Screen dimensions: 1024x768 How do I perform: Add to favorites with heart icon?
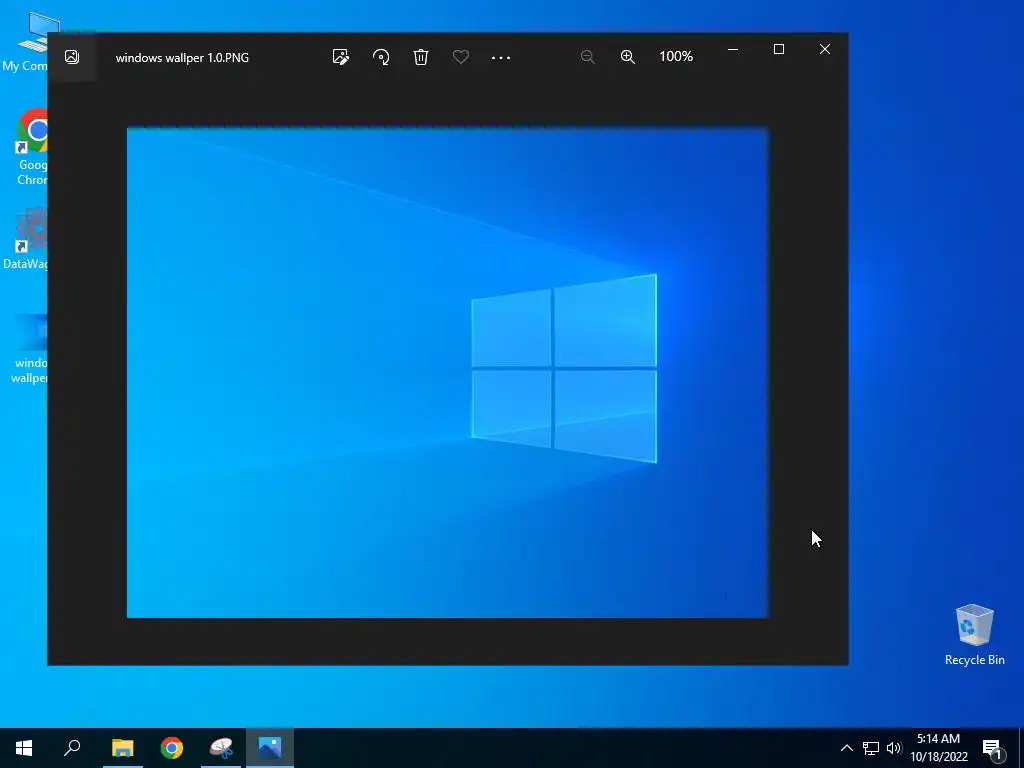tap(460, 57)
